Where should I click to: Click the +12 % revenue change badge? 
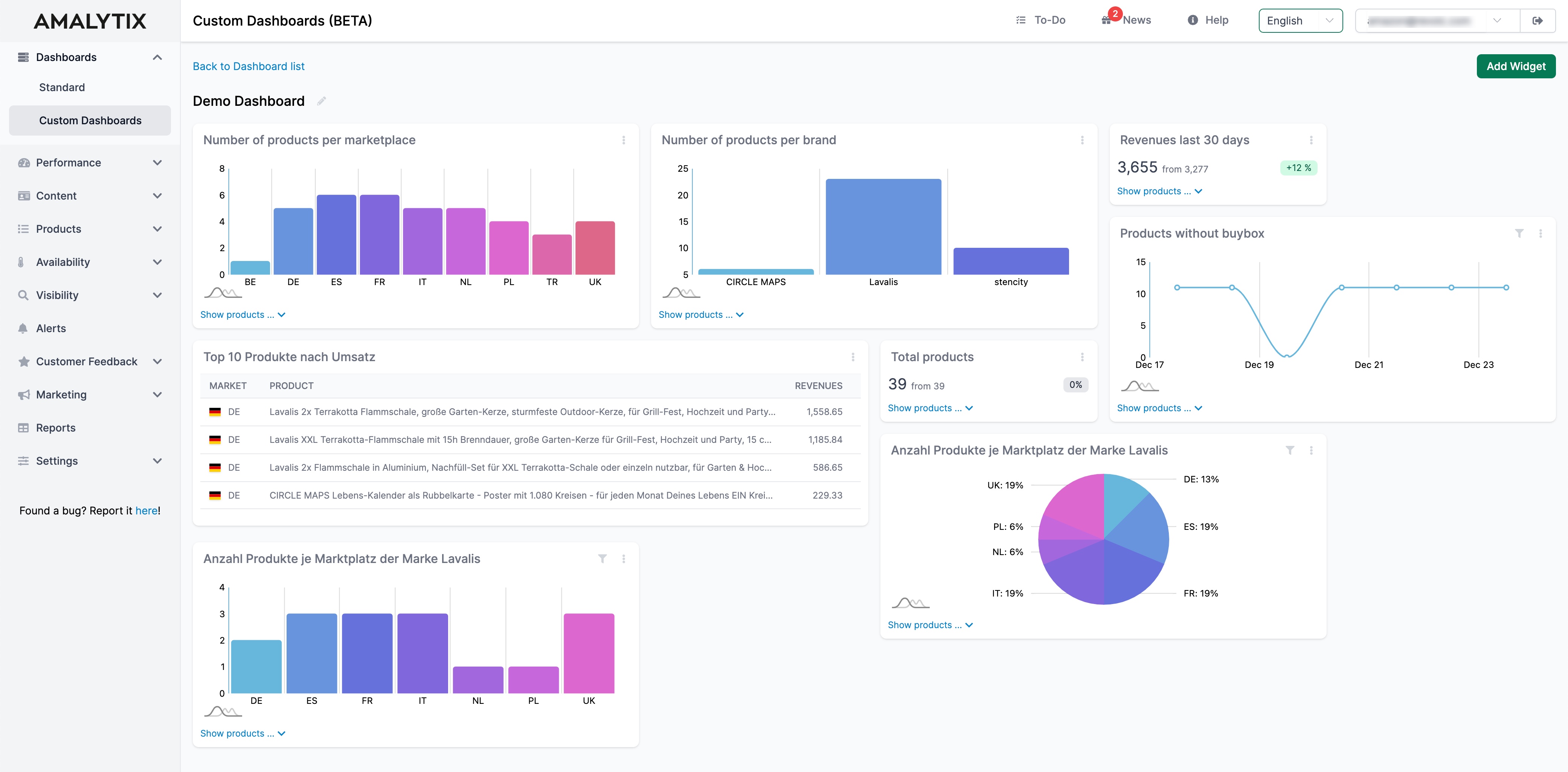coord(1298,168)
